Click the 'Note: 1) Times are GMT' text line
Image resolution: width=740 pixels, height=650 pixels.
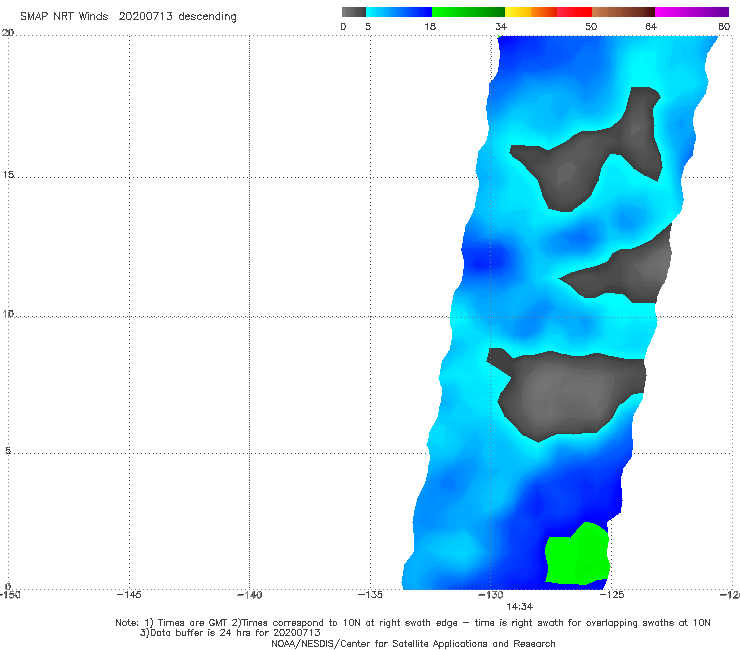coord(413,623)
